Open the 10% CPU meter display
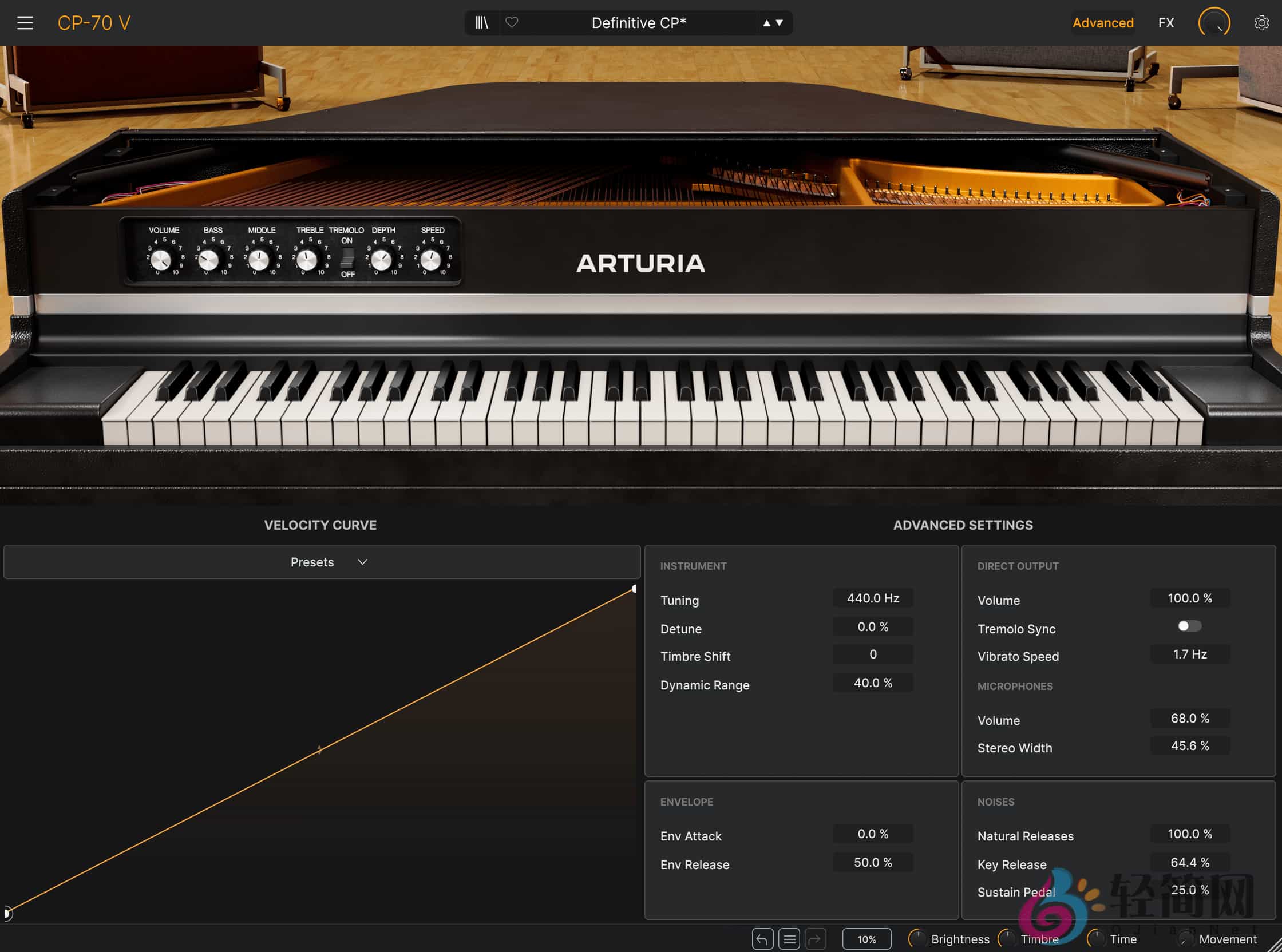The image size is (1282, 952). click(x=866, y=939)
